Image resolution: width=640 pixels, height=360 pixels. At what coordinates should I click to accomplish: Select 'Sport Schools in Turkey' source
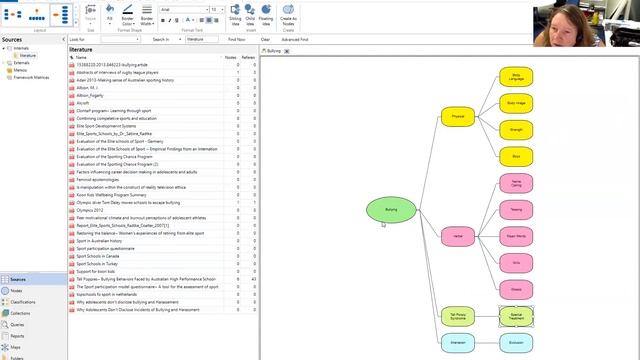(97, 264)
